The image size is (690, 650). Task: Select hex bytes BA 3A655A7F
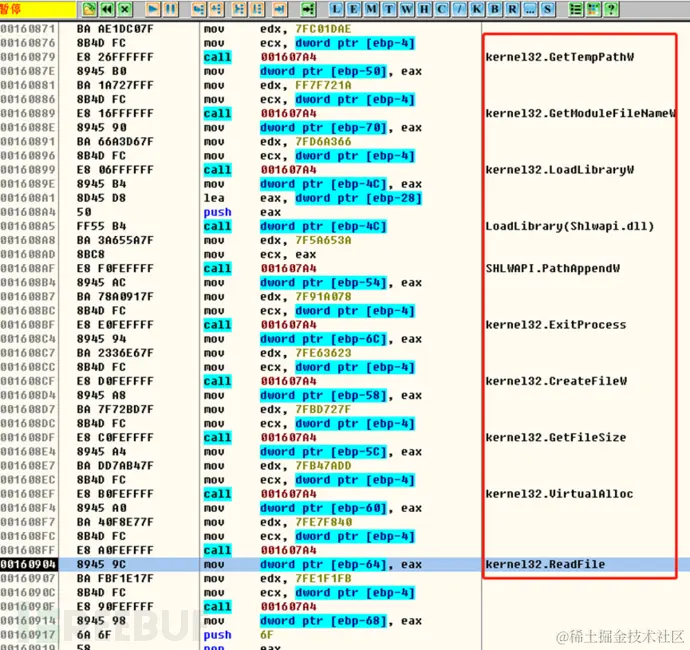click(x=115, y=240)
